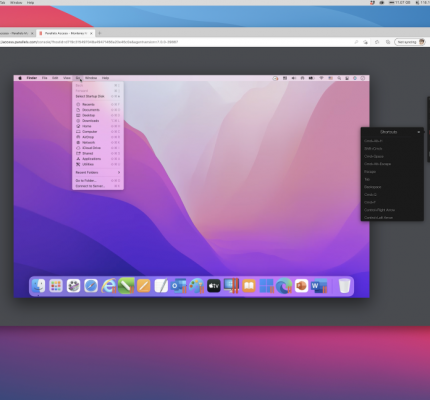The image size is (430, 400).
Task: Launch PowerPoint from the Dock
Action: pyautogui.click(x=301, y=286)
